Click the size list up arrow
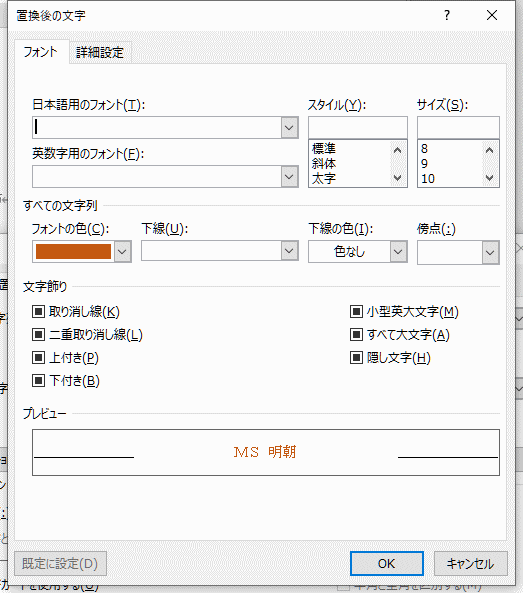The height and width of the screenshot is (593, 523). (489, 151)
